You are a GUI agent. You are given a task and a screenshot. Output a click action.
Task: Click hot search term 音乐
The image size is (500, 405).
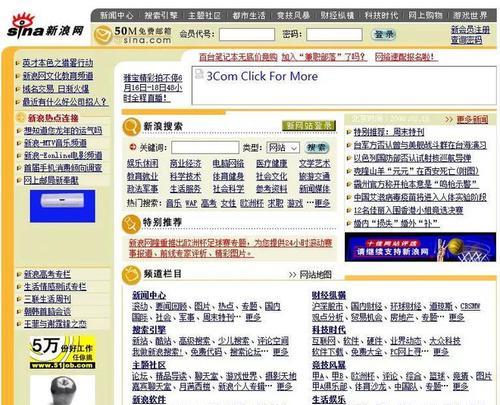tap(174, 203)
